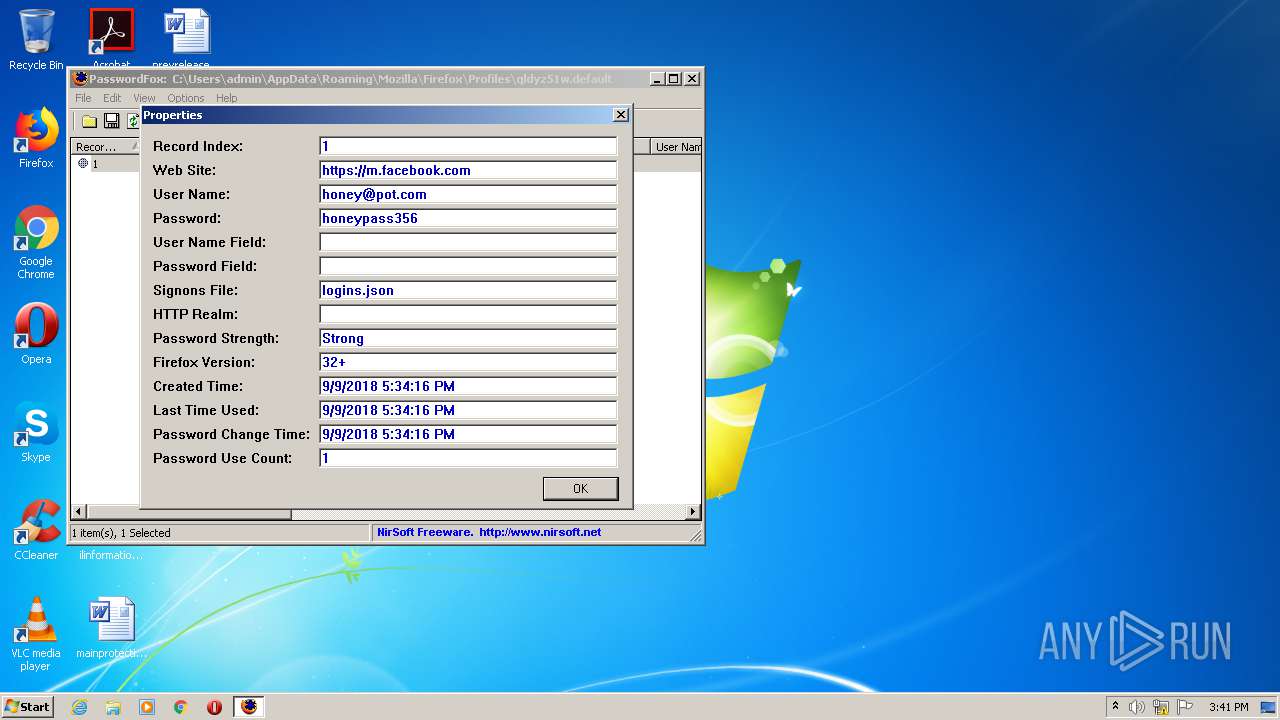Click the taskbar clock showing 3:41 PM
Viewport: 1280px width, 720px height.
[1228, 707]
